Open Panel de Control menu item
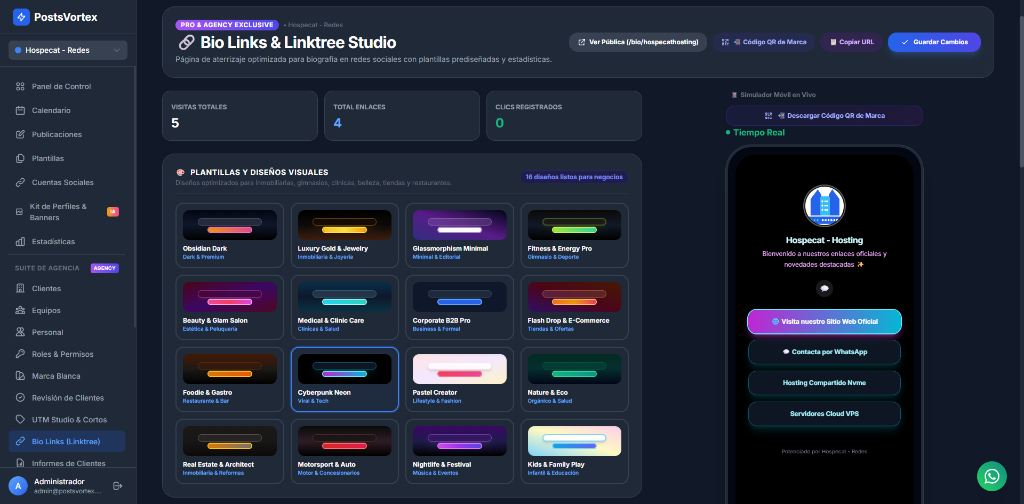Viewport: 1024px width, 504px height. 68,86
